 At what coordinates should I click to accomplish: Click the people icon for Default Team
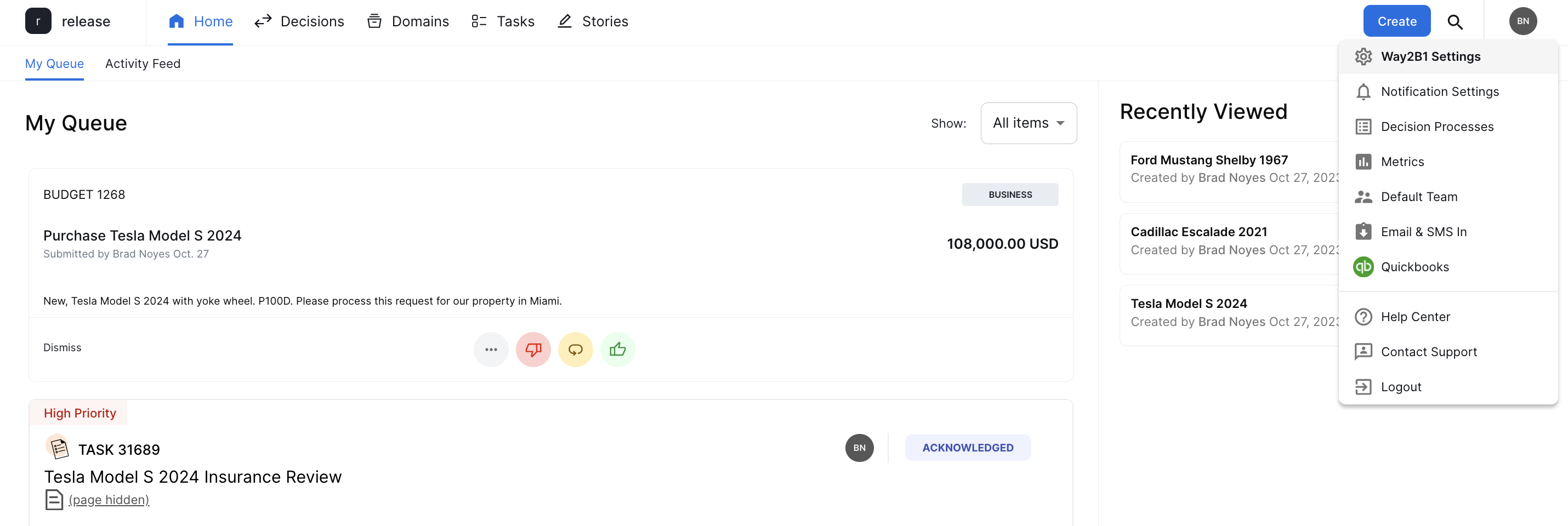pyautogui.click(x=1364, y=197)
